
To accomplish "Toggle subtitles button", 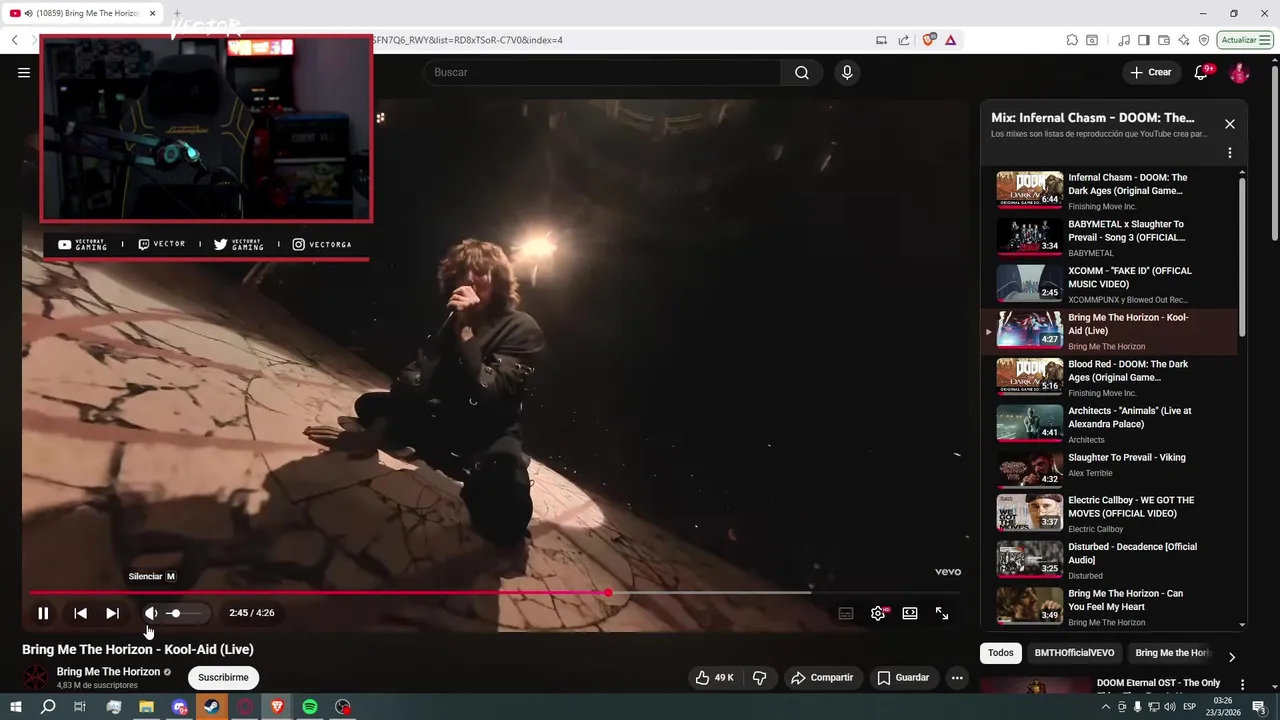I will point(846,613).
